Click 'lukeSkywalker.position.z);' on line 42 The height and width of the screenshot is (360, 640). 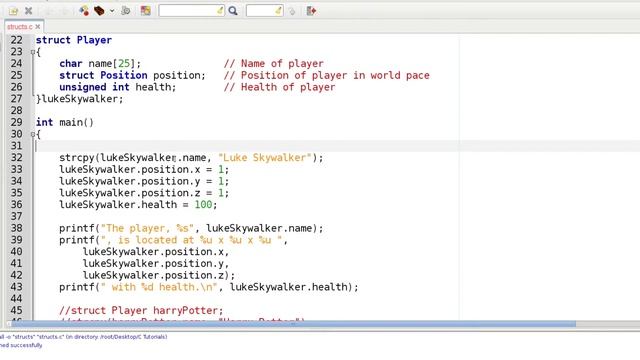[159, 275]
